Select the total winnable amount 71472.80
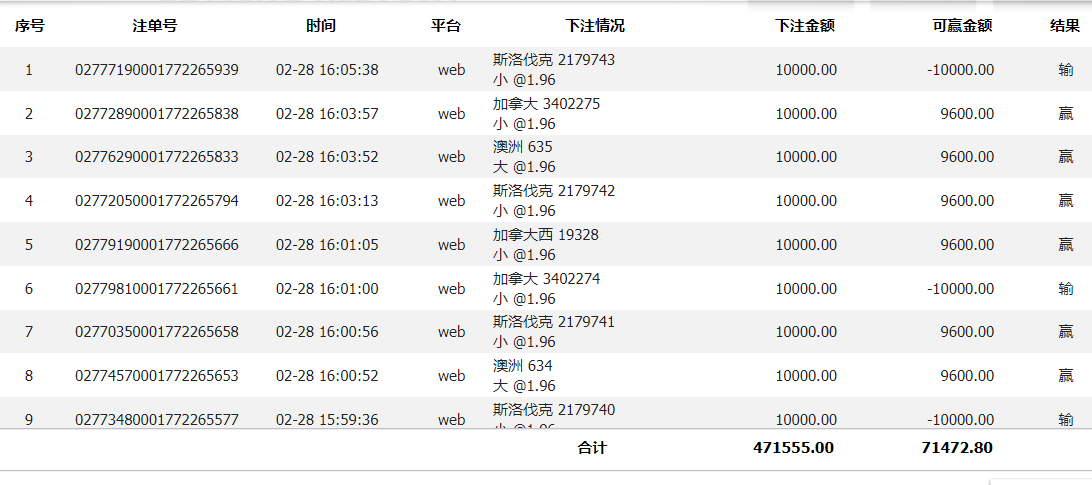The image size is (1092, 485). pos(956,448)
